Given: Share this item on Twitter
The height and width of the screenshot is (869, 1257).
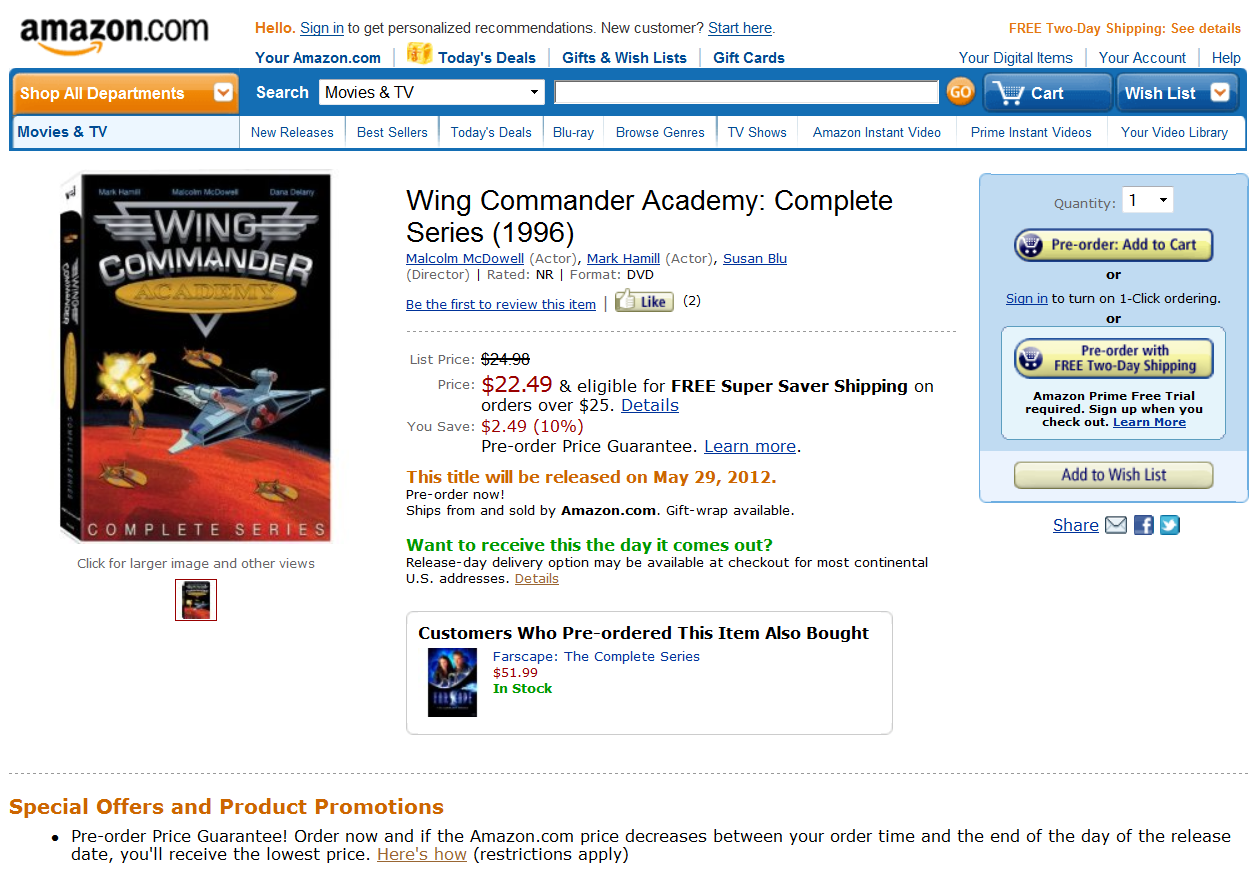Looking at the screenshot, I should coord(1169,525).
